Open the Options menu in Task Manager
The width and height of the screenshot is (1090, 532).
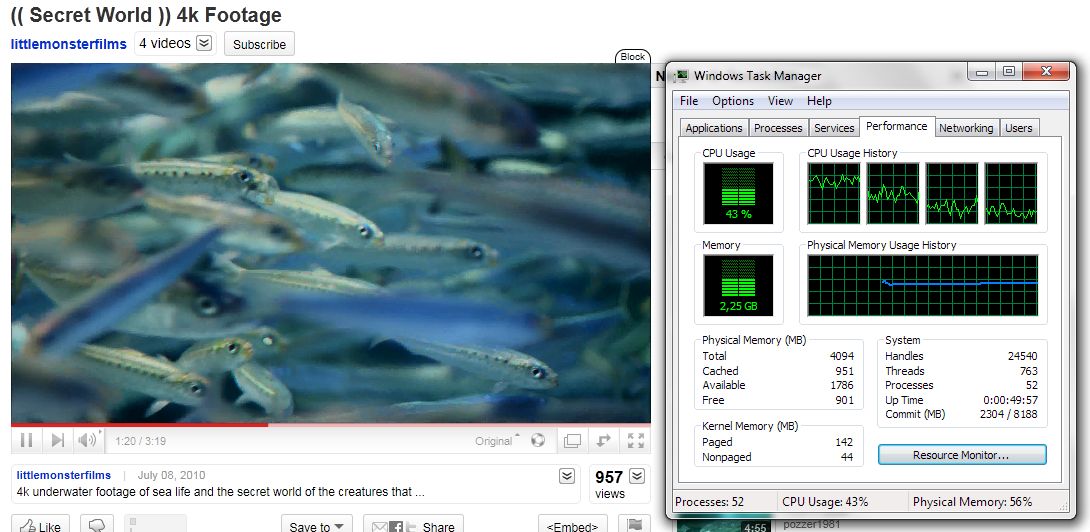pyautogui.click(x=733, y=101)
